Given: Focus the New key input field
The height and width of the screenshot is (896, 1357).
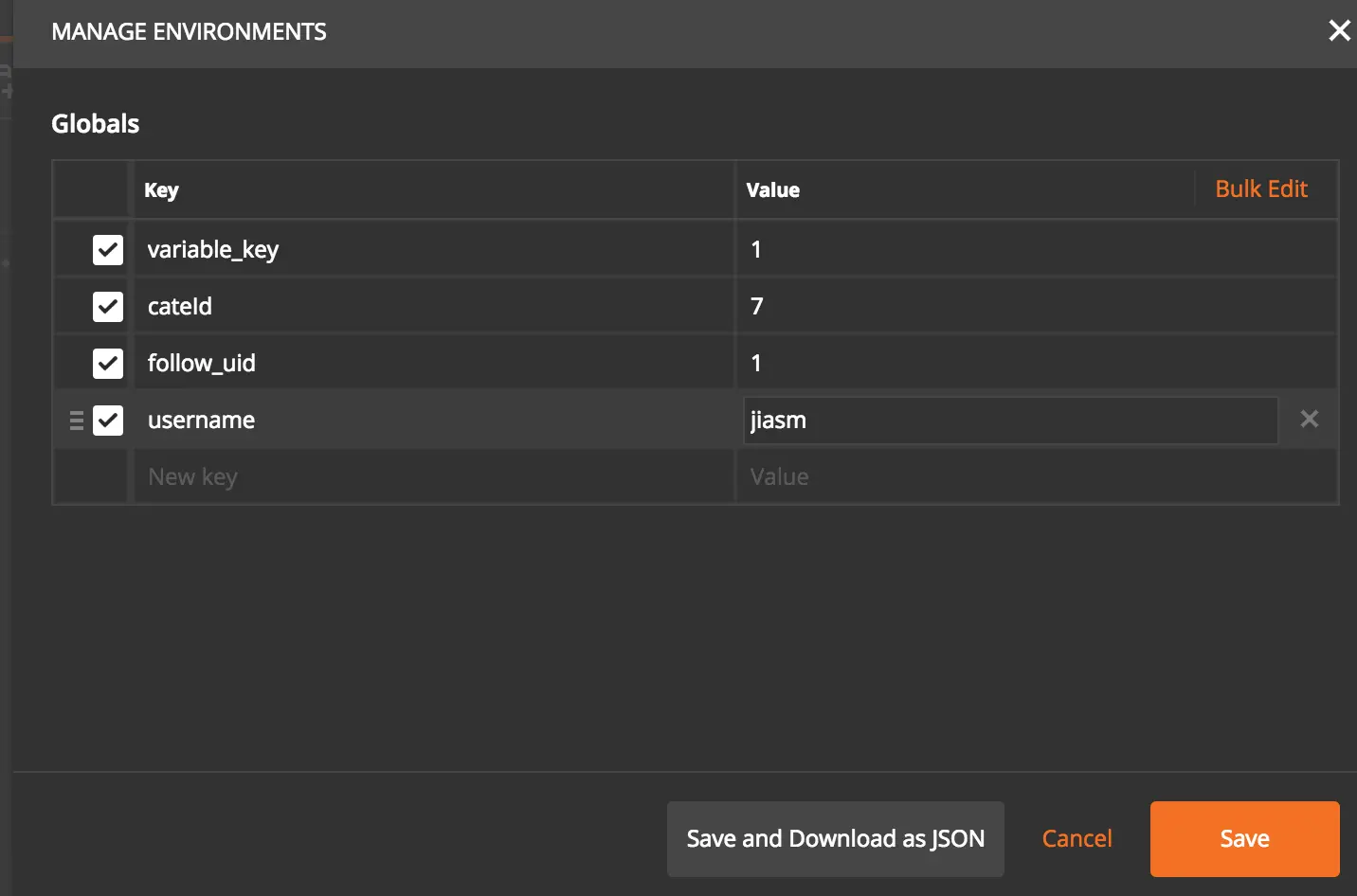Looking at the screenshot, I should click(433, 476).
